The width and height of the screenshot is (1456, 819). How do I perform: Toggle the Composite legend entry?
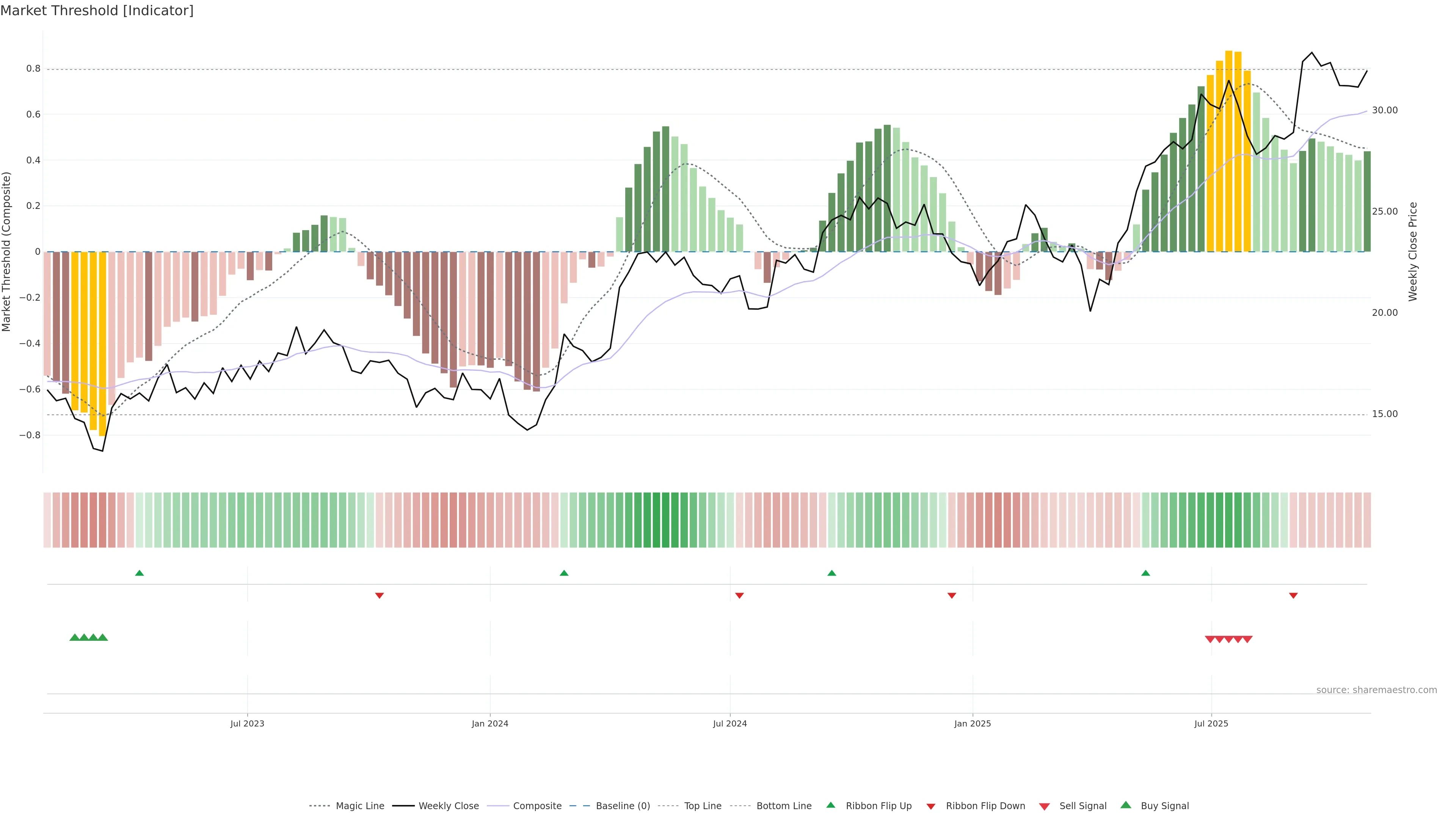pyautogui.click(x=537, y=806)
